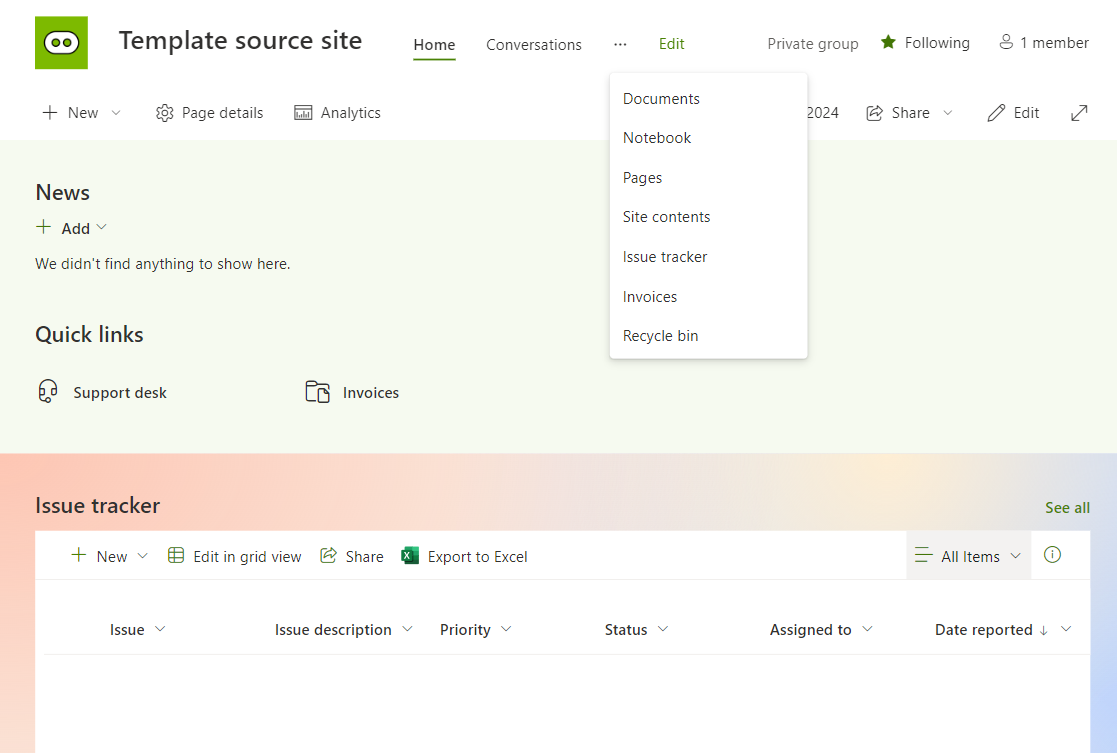The width and height of the screenshot is (1117, 753).
Task: Click the News Add plus icon
Action: (x=43, y=227)
